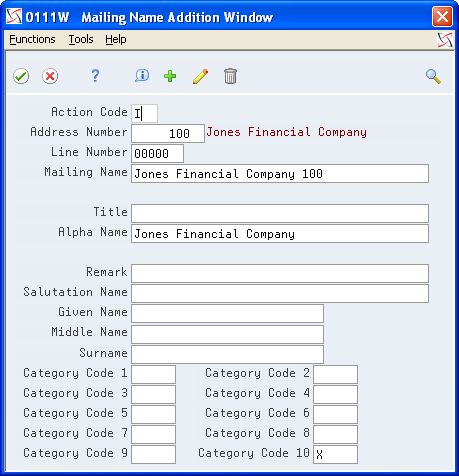Click the Title input field
The width and height of the screenshot is (459, 476).
point(280,213)
